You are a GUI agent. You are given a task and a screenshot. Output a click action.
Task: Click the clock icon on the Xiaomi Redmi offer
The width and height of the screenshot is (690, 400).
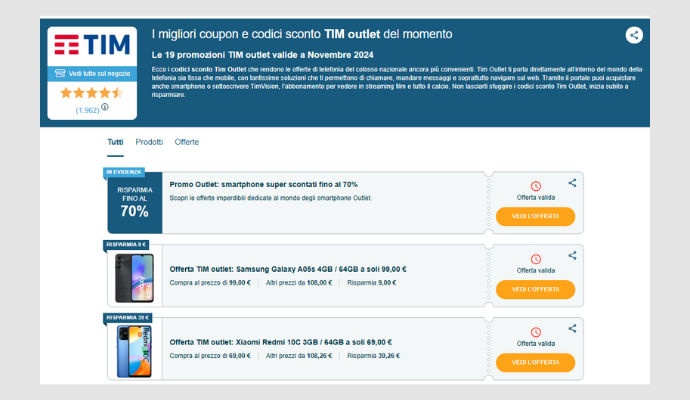[536, 332]
